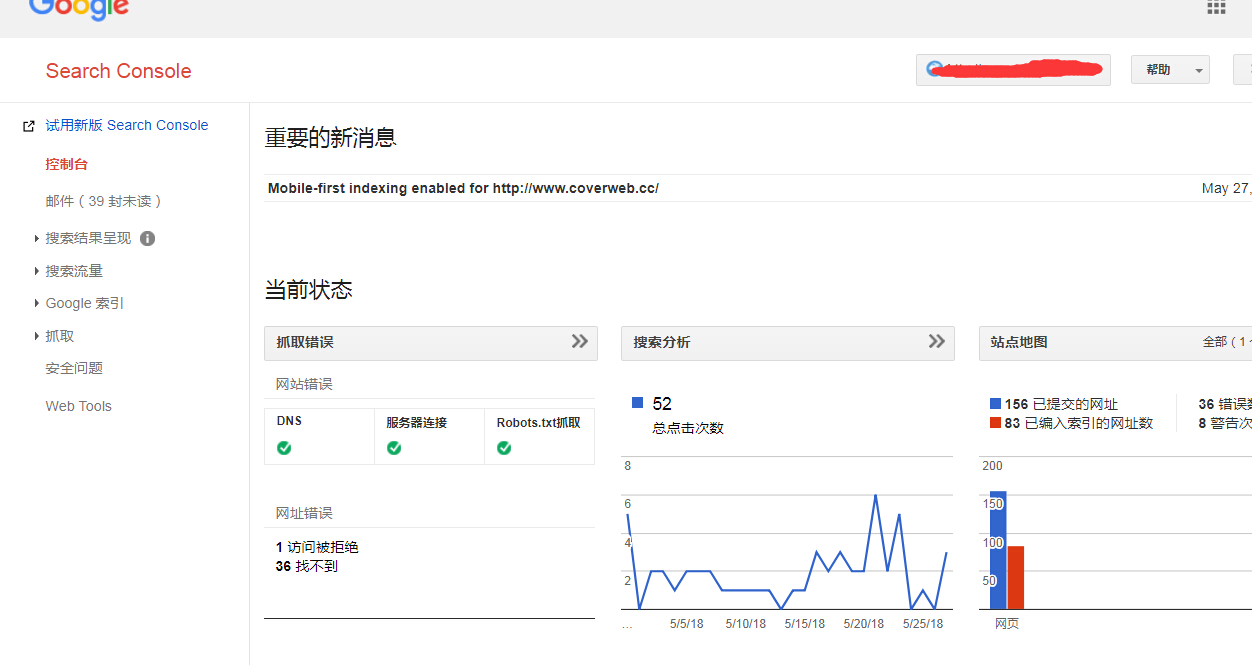Image resolution: width=1252 pixels, height=672 pixels.
Task: Click the red legend square for 已编入索引的网址数
Action: point(995,423)
